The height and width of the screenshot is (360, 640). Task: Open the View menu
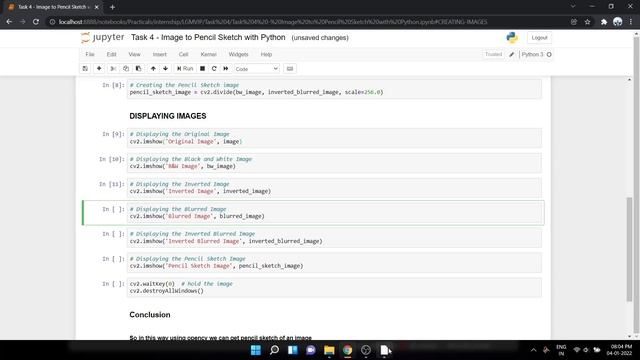(134, 54)
